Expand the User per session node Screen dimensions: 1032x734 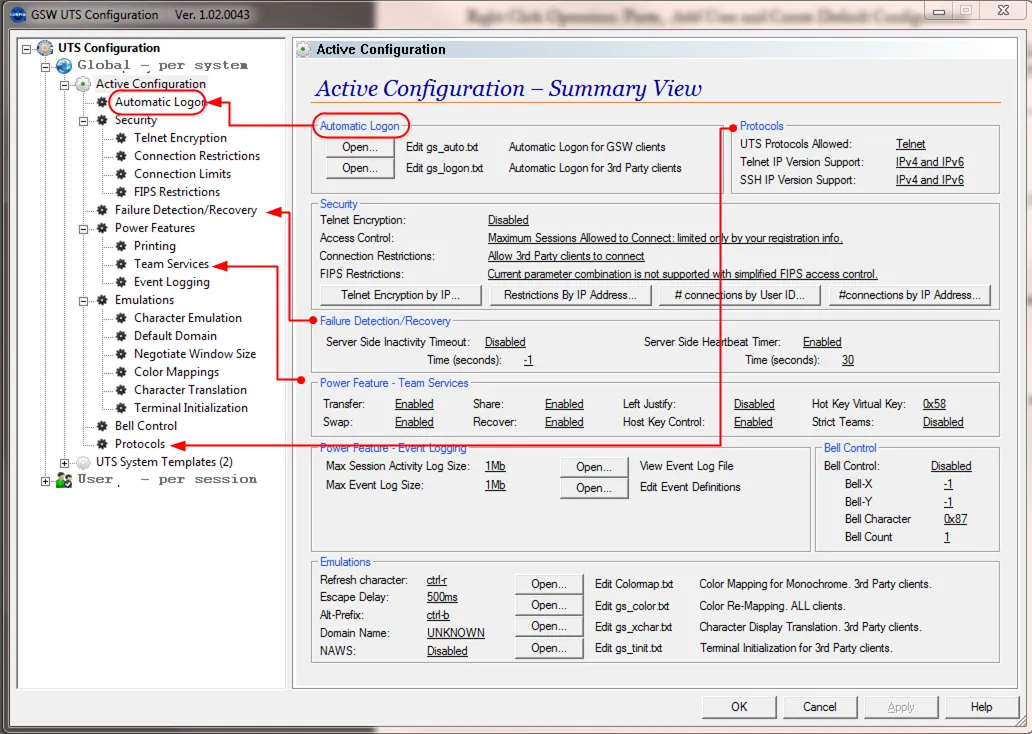(x=45, y=481)
